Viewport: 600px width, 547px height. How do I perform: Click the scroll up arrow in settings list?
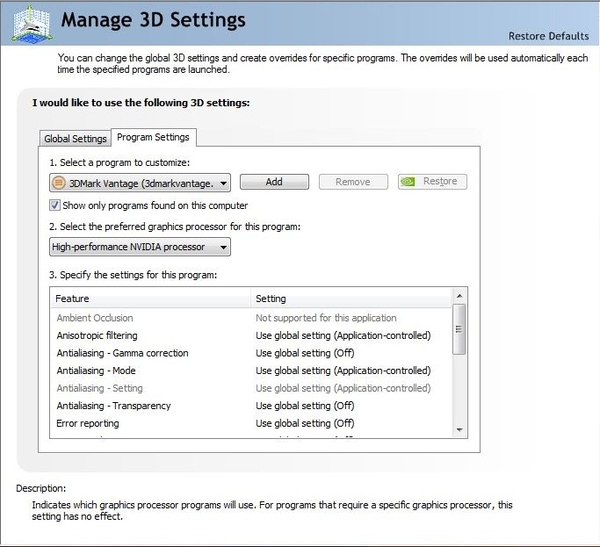click(459, 297)
